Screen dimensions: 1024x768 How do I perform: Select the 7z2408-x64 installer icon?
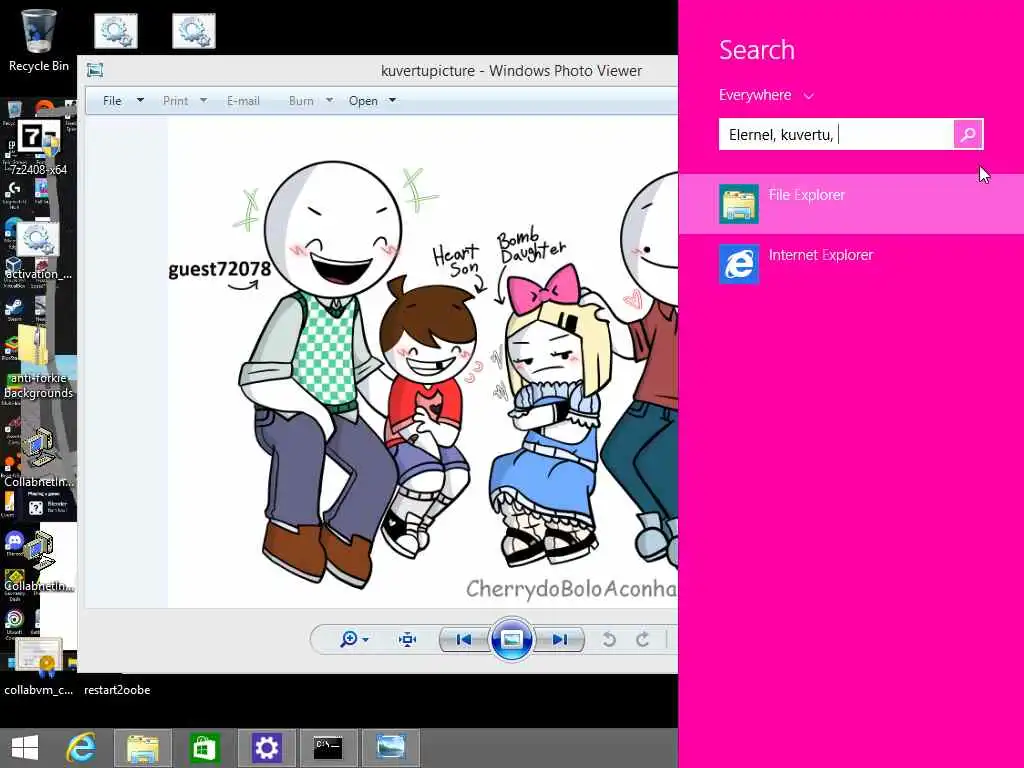[x=39, y=148]
